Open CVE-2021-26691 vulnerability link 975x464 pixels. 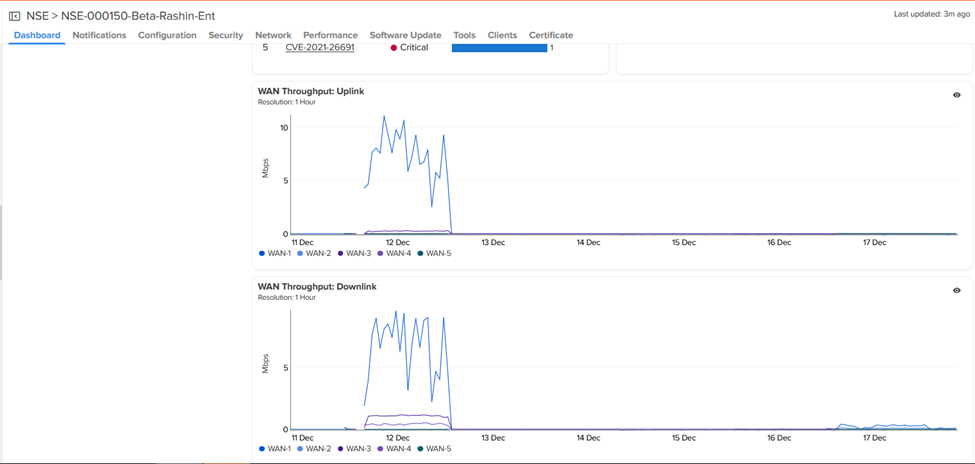(x=320, y=48)
